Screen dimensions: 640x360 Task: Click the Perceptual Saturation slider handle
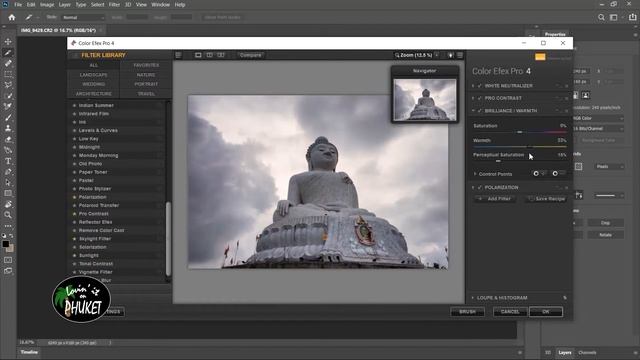tap(498, 161)
